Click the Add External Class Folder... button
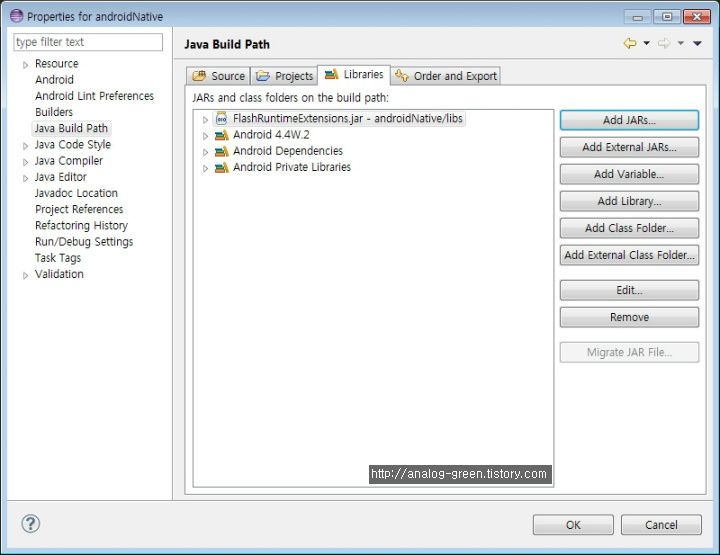The image size is (720, 555). pyautogui.click(x=629, y=255)
